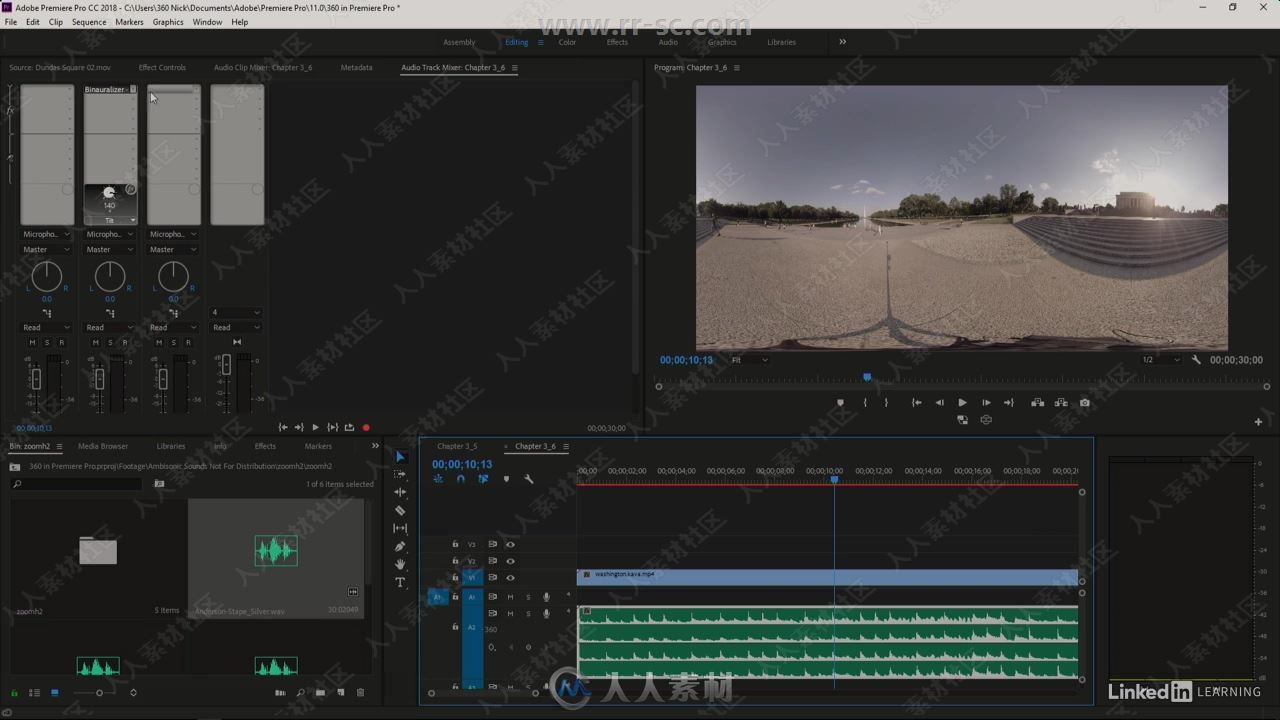Add marker in Program monitor

[840, 403]
